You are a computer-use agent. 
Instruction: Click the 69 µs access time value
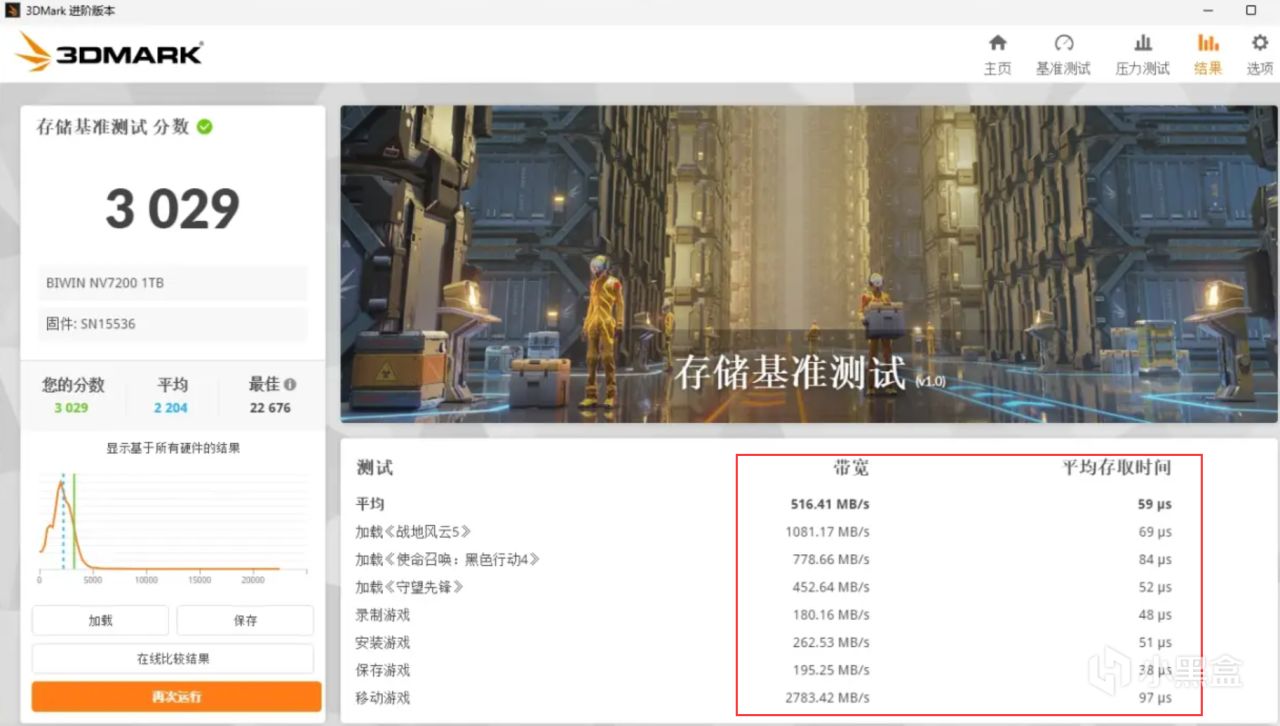pyautogui.click(x=1155, y=532)
